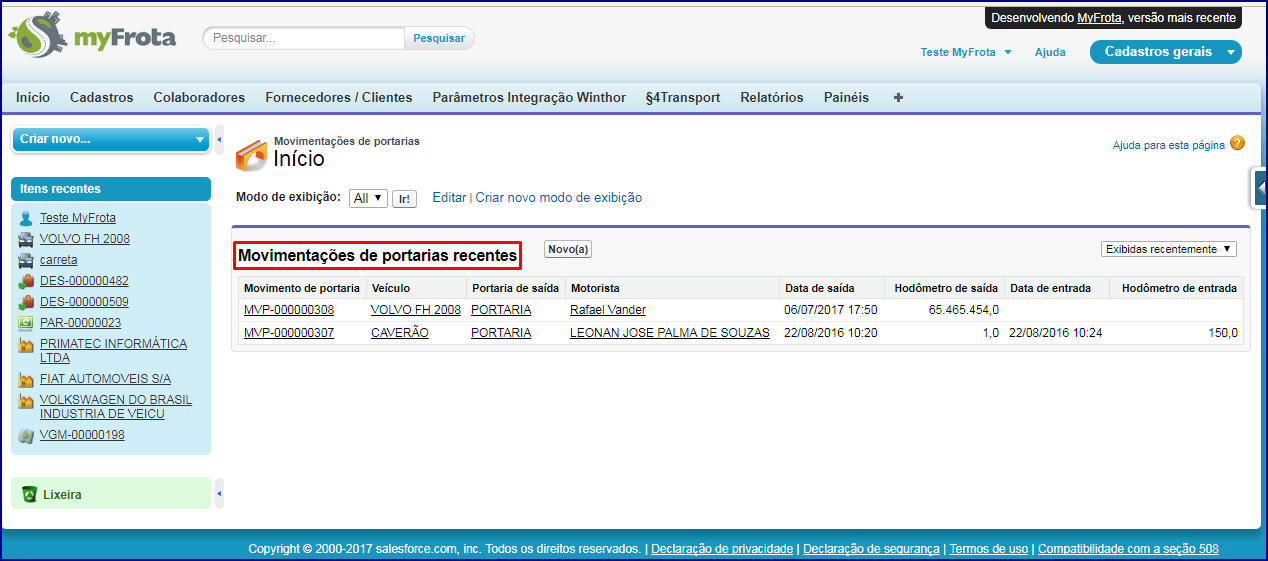Click the icon beside VOLKSWAGEN DO BRASIL
This screenshot has height=561, width=1268.
(x=26, y=401)
